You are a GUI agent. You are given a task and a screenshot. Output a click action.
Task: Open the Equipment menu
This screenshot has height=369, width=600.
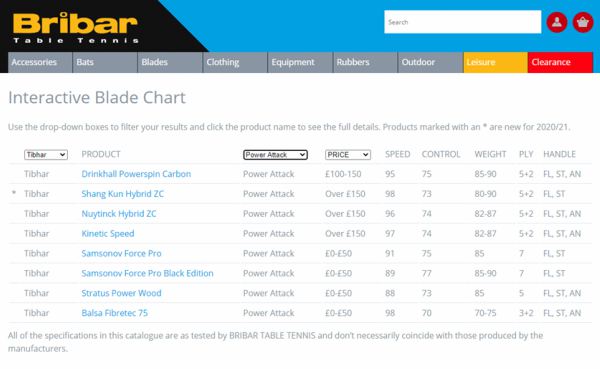tap(300, 62)
